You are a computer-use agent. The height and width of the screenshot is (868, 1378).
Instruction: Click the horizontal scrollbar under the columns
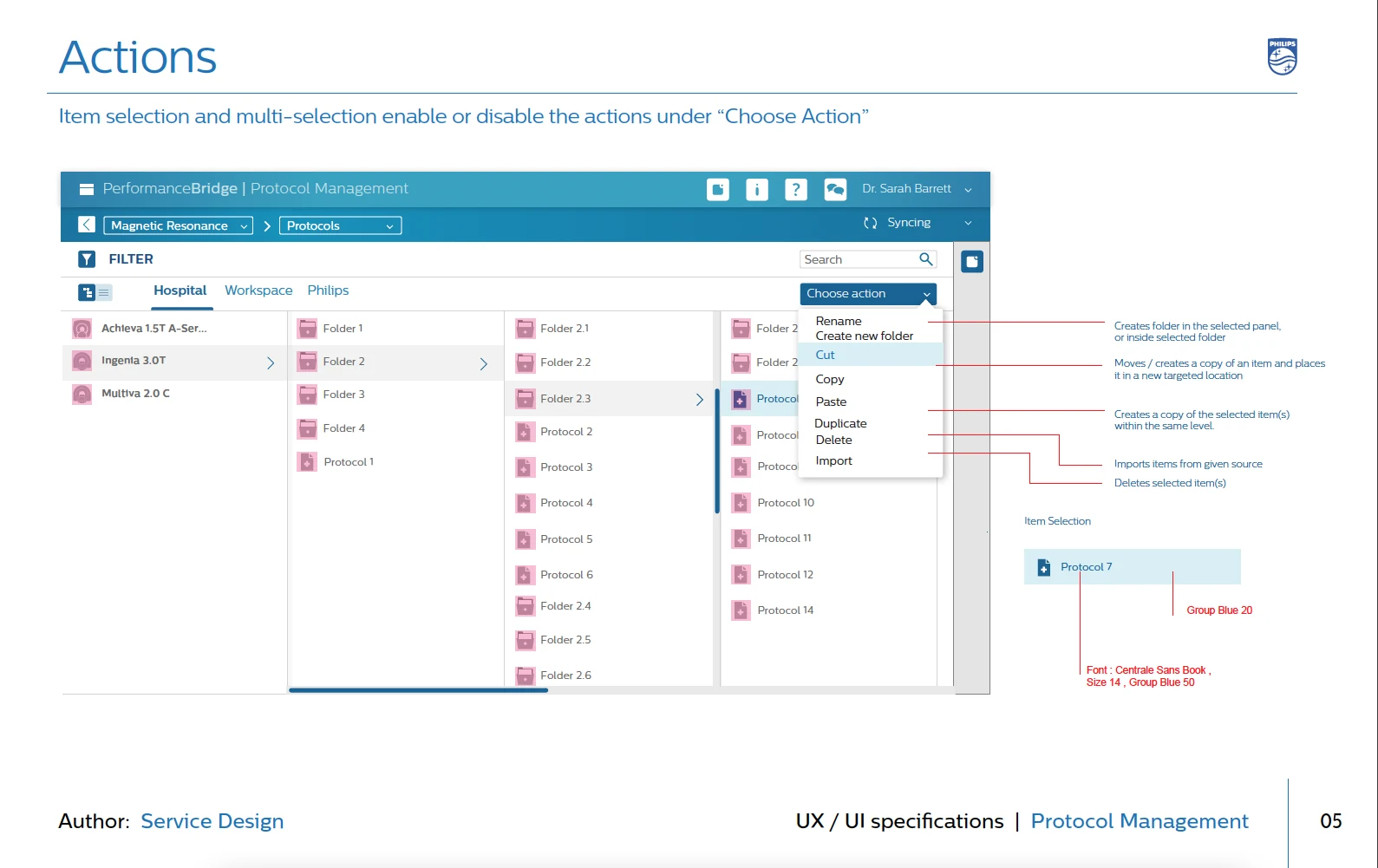[x=418, y=690]
